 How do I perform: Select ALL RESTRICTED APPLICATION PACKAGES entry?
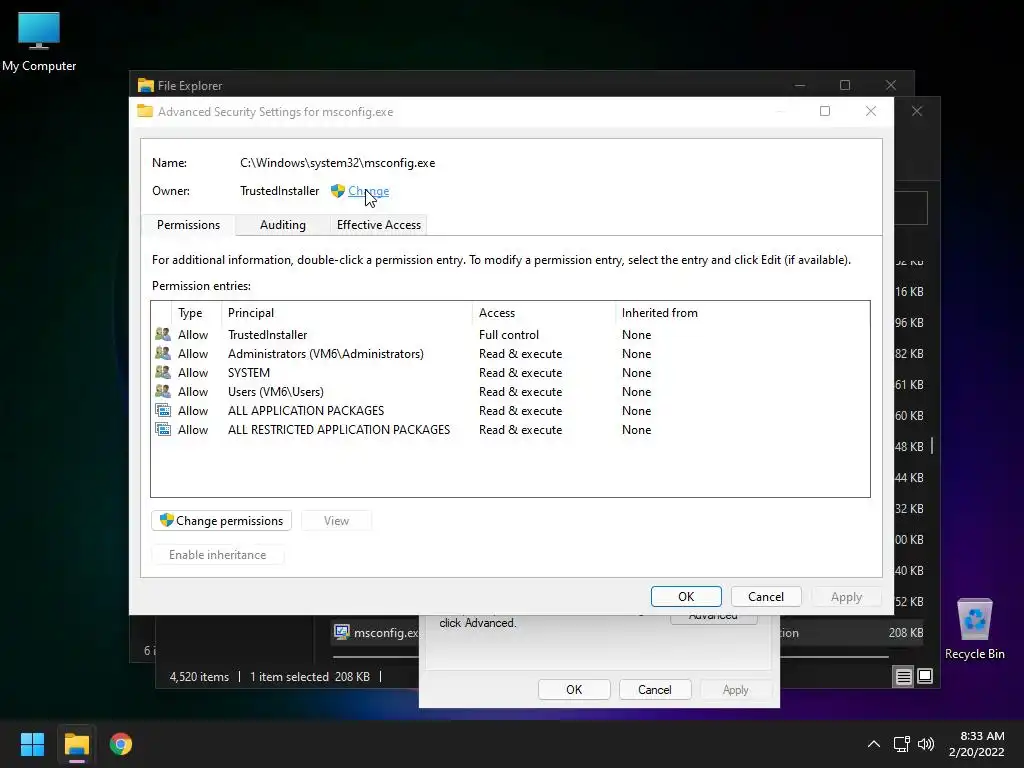[510, 429]
